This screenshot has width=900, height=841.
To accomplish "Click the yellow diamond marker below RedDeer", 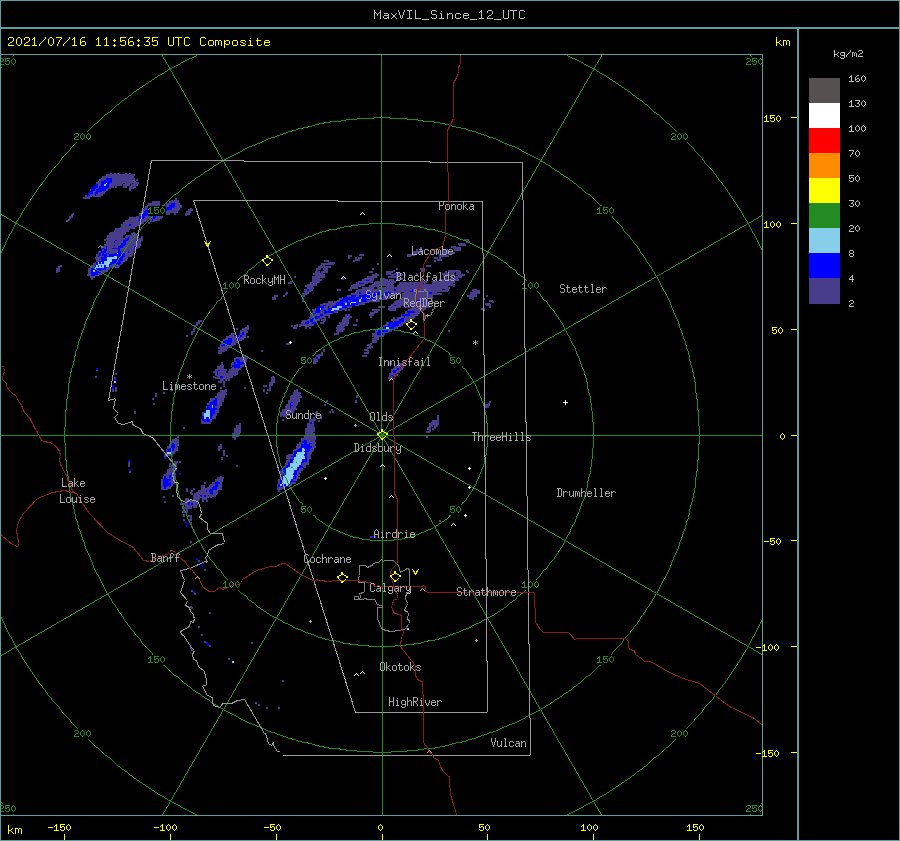I will click(x=411, y=325).
